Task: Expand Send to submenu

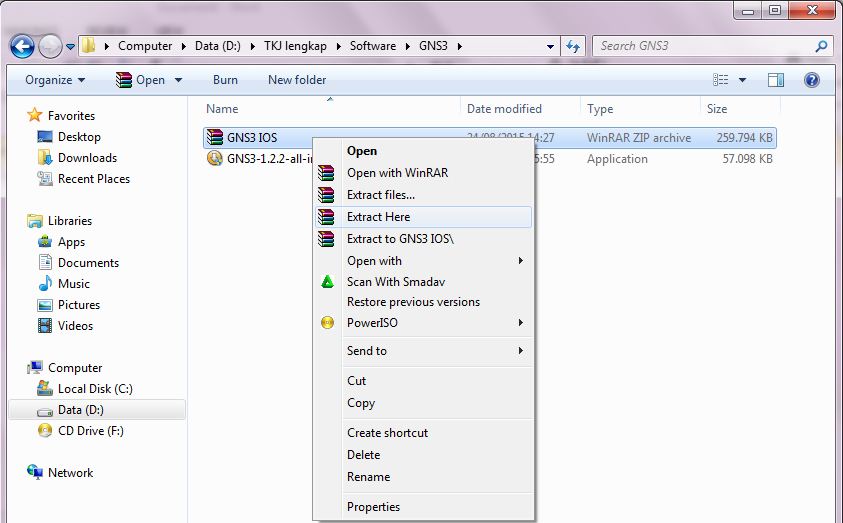Action: point(423,351)
